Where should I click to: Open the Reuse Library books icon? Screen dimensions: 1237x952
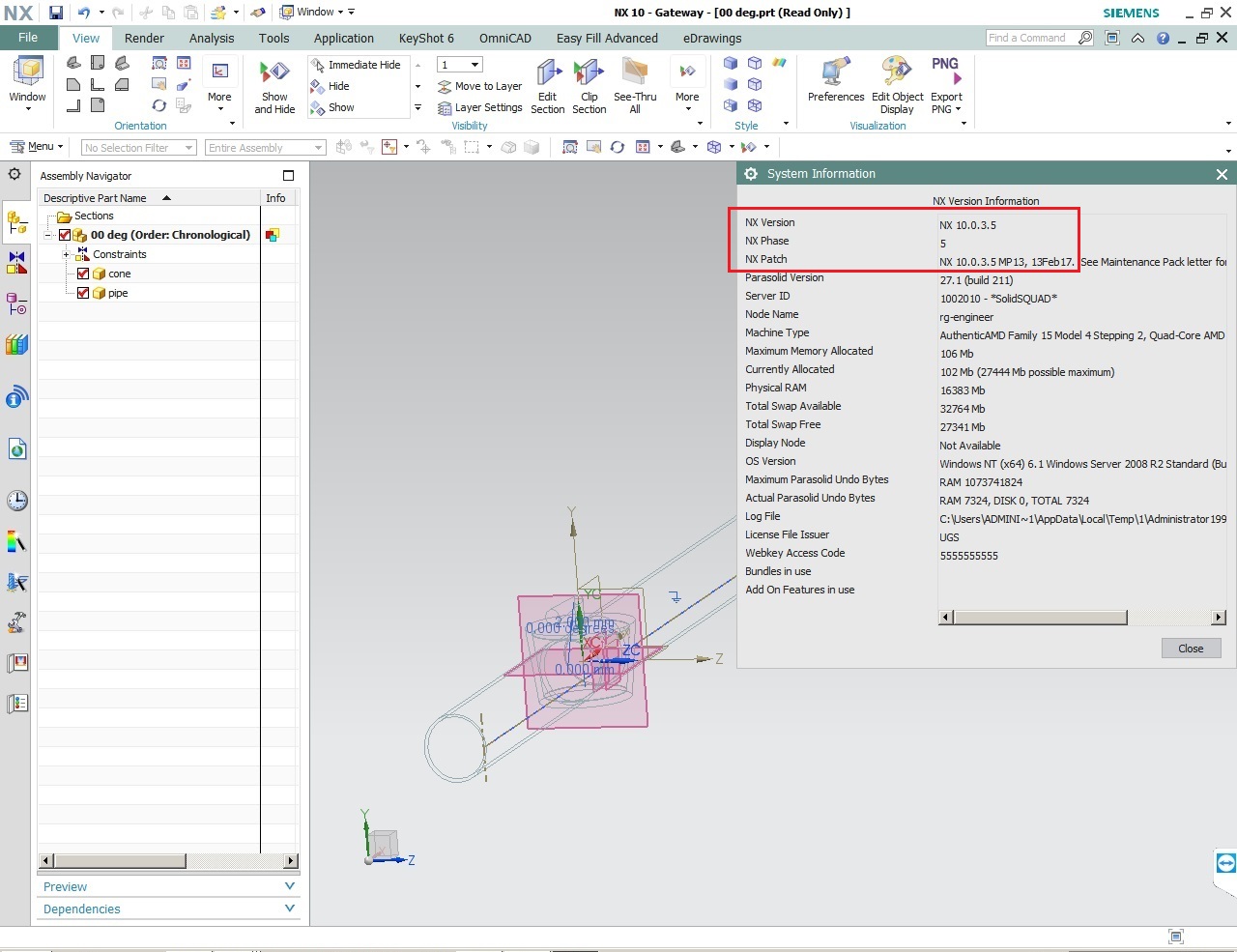tap(16, 345)
